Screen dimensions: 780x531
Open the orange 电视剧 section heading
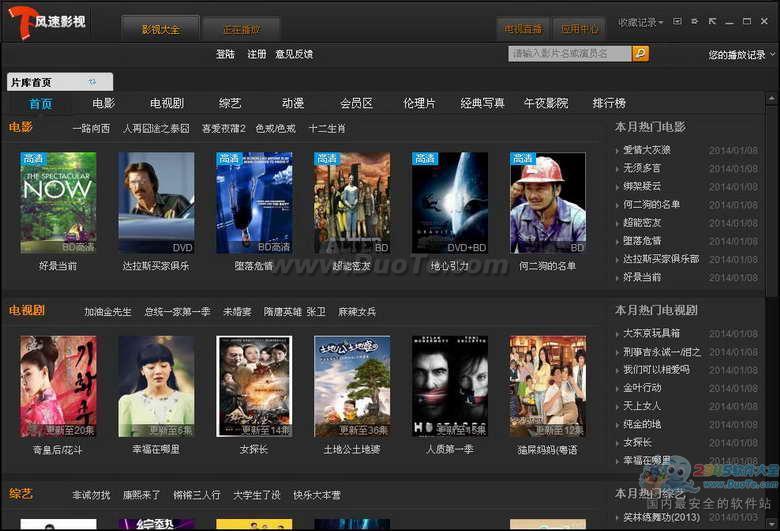pyautogui.click(x=26, y=311)
